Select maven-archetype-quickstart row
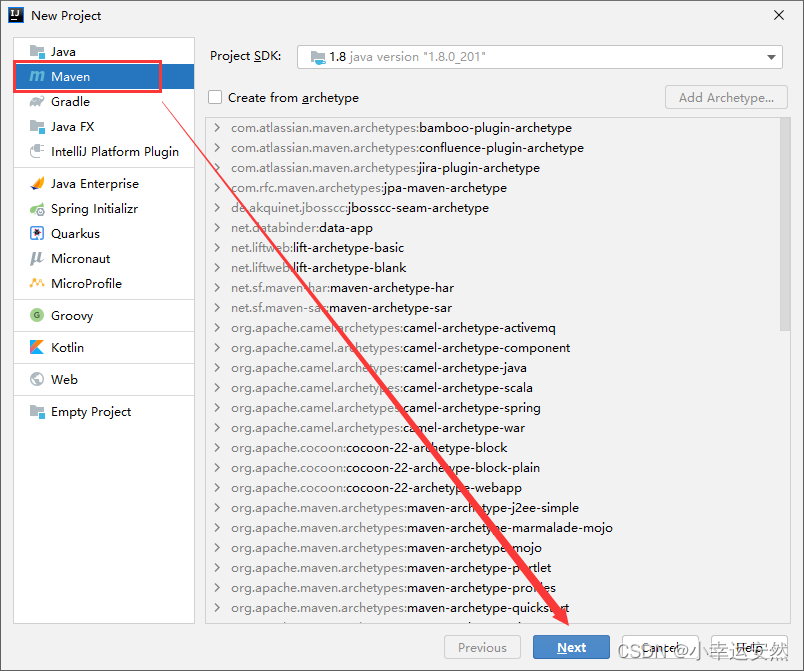The width and height of the screenshot is (804, 671). coord(492,607)
